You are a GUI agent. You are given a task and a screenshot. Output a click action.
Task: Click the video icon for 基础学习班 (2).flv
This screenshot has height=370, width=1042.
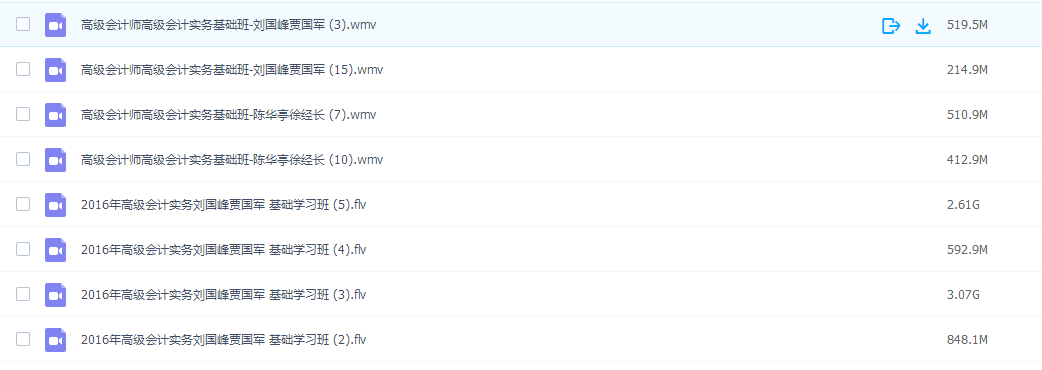click(56, 340)
